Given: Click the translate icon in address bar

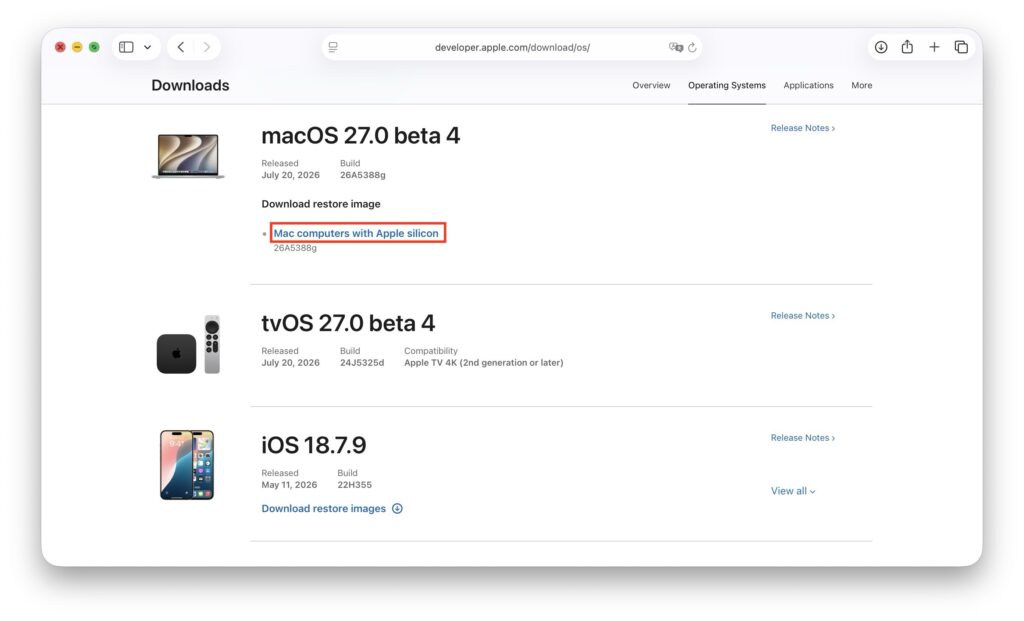Looking at the screenshot, I should (x=675, y=47).
